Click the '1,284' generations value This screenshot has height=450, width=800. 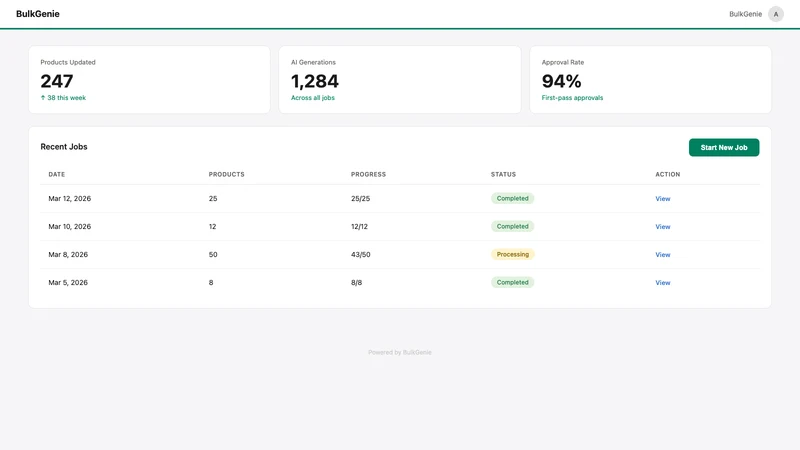coord(315,81)
